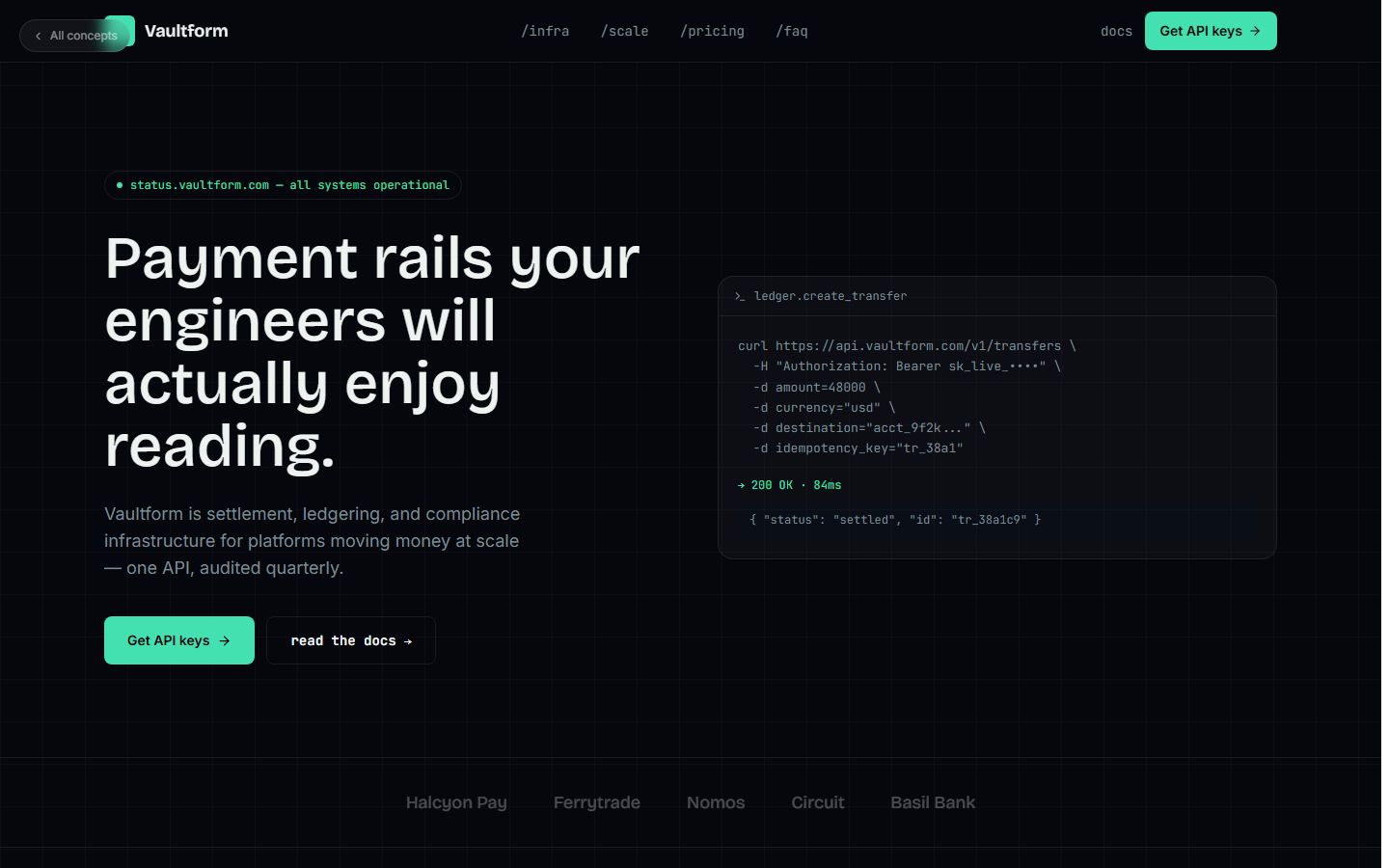Click the Basil Bank logo

pyautogui.click(x=933, y=802)
